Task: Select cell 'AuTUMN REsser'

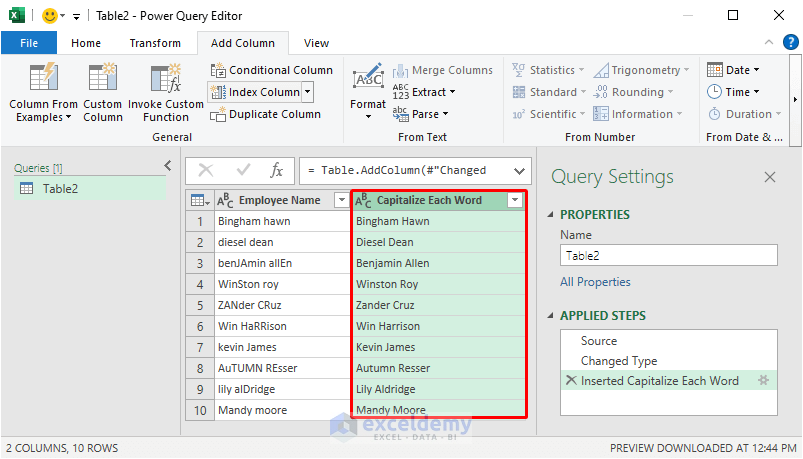Action: coord(282,368)
